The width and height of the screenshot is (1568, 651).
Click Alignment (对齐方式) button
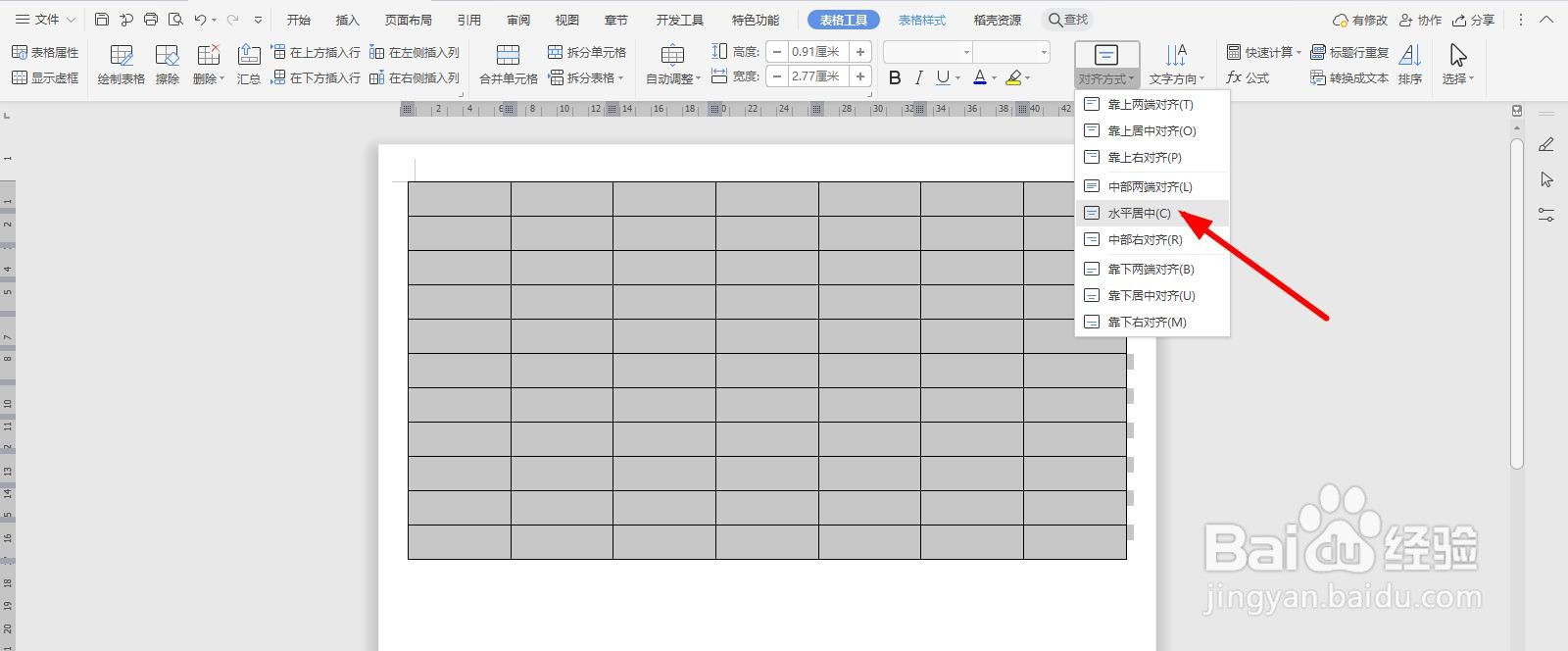click(1106, 65)
